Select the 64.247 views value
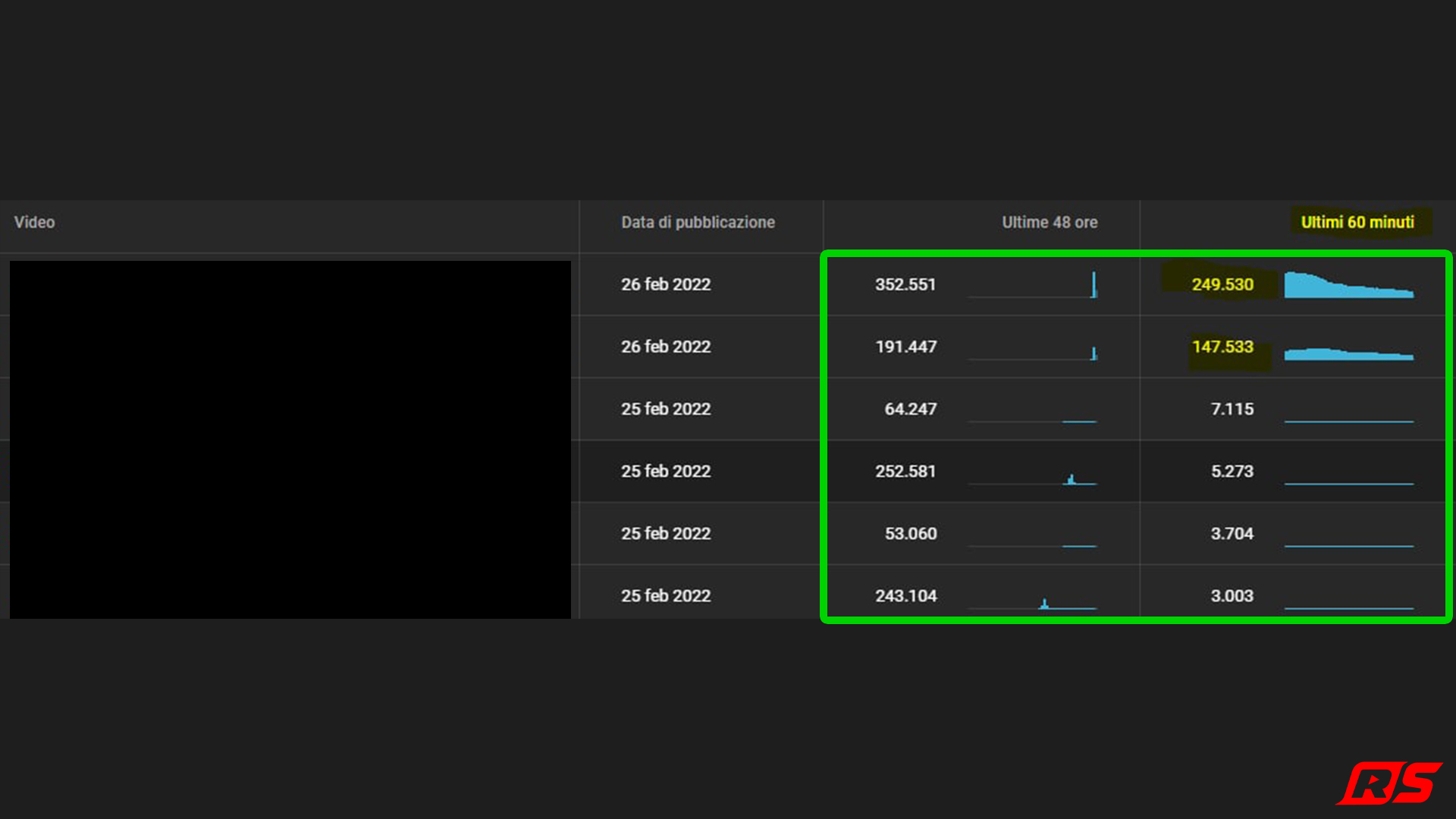This screenshot has width=1456, height=819. 910,409
